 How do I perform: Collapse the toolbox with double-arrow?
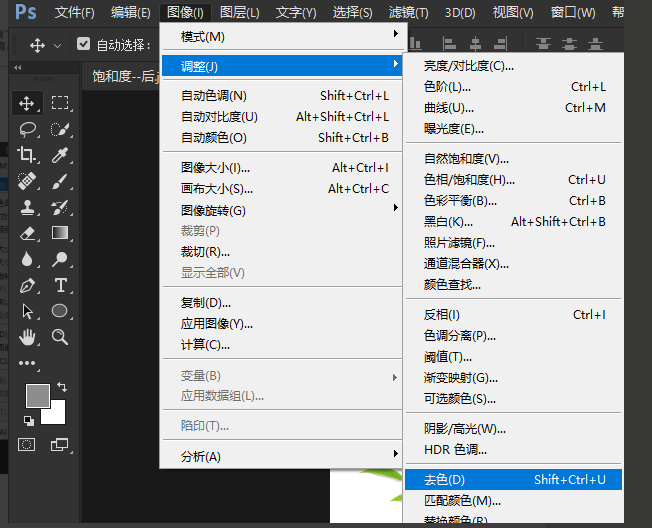click(x=18, y=67)
